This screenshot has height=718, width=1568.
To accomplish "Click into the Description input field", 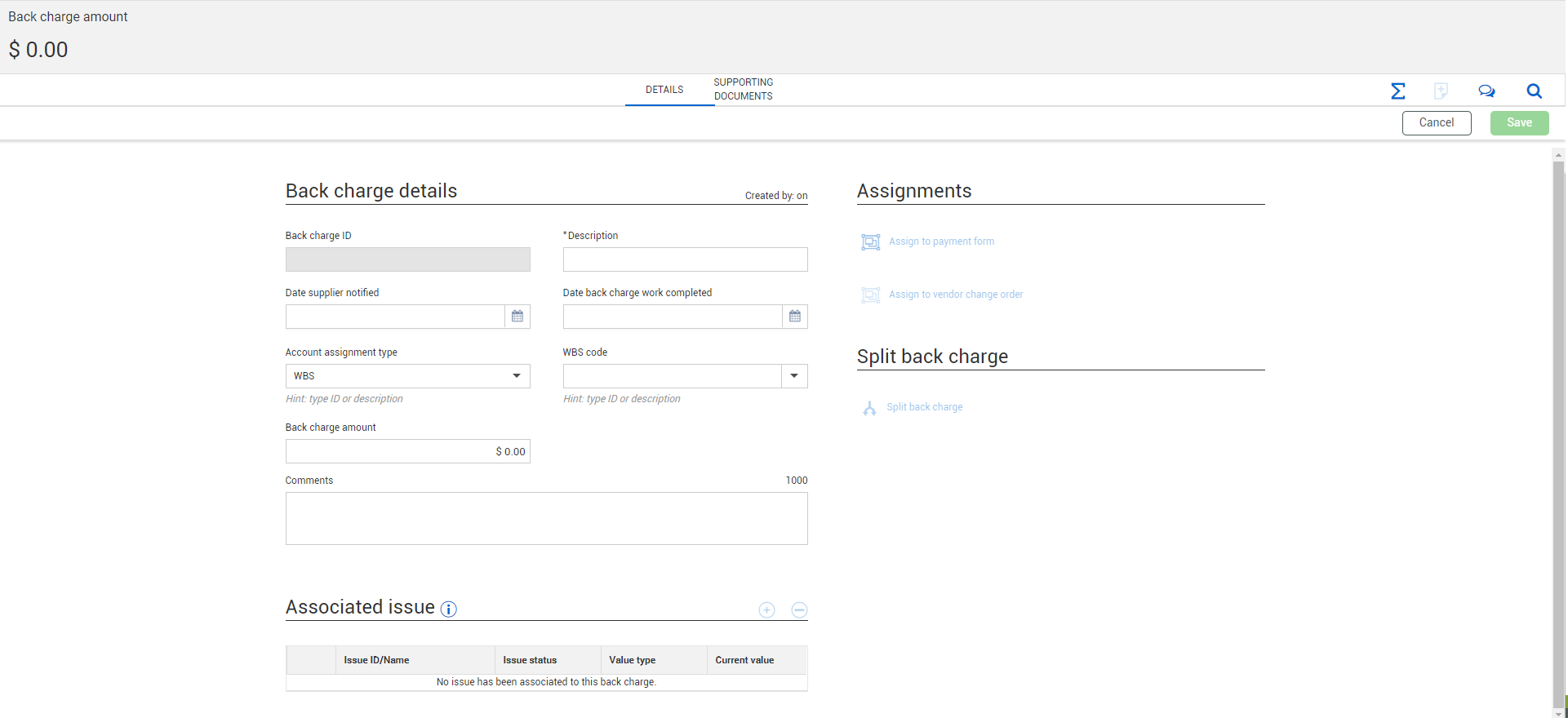I will 685,259.
